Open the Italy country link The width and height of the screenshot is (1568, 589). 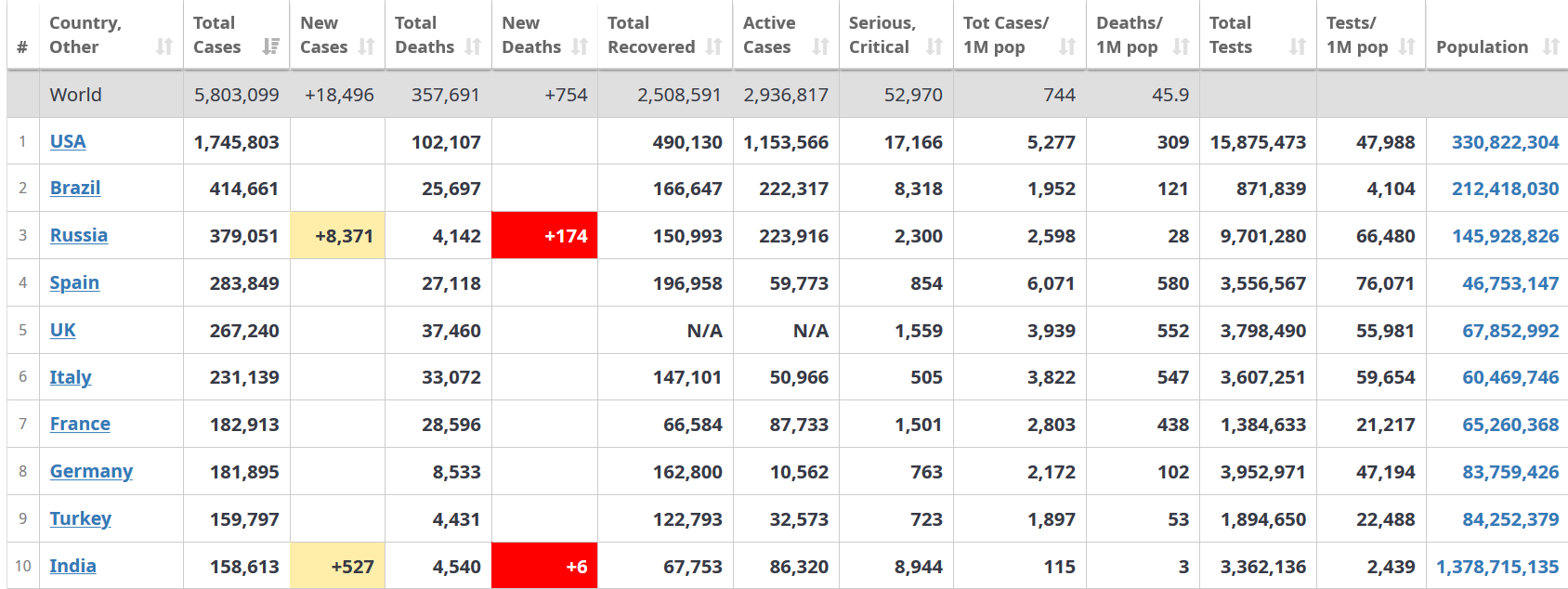click(x=71, y=377)
